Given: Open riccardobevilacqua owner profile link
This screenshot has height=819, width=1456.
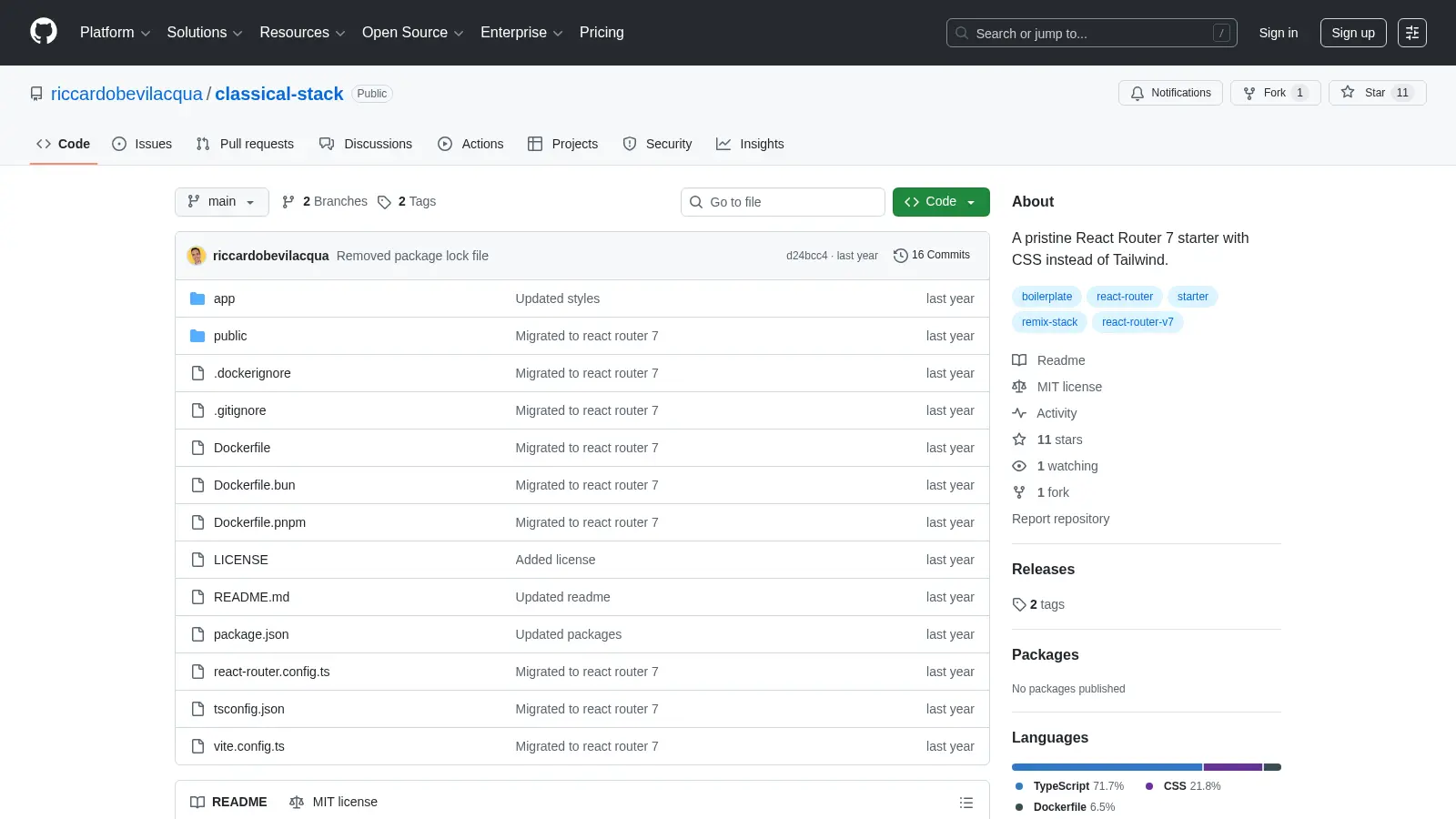Looking at the screenshot, I should [x=126, y=94].
